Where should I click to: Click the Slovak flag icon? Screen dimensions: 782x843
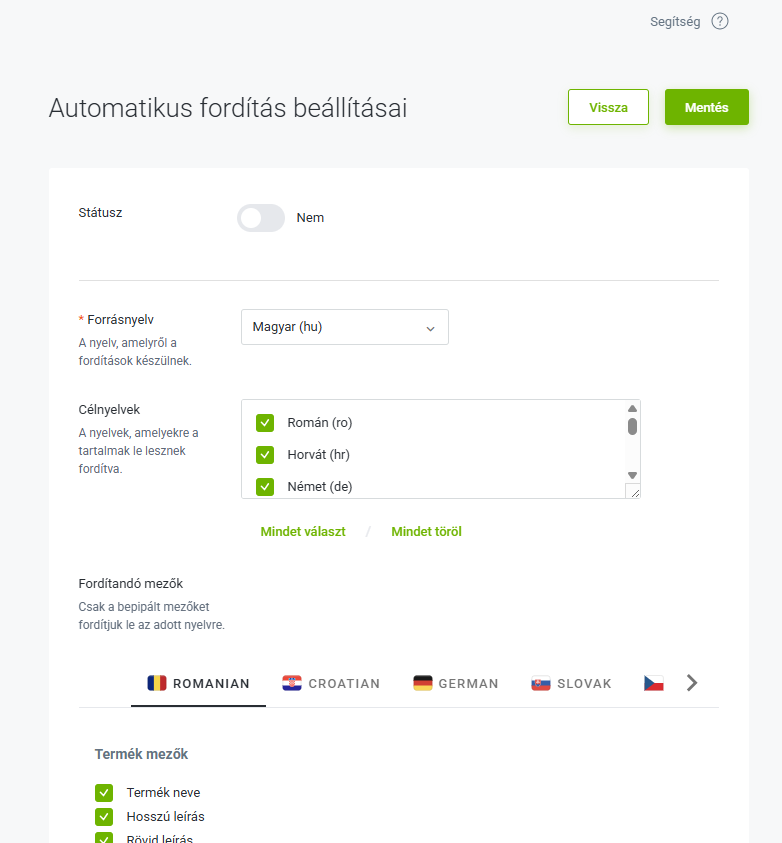(541, 683)
